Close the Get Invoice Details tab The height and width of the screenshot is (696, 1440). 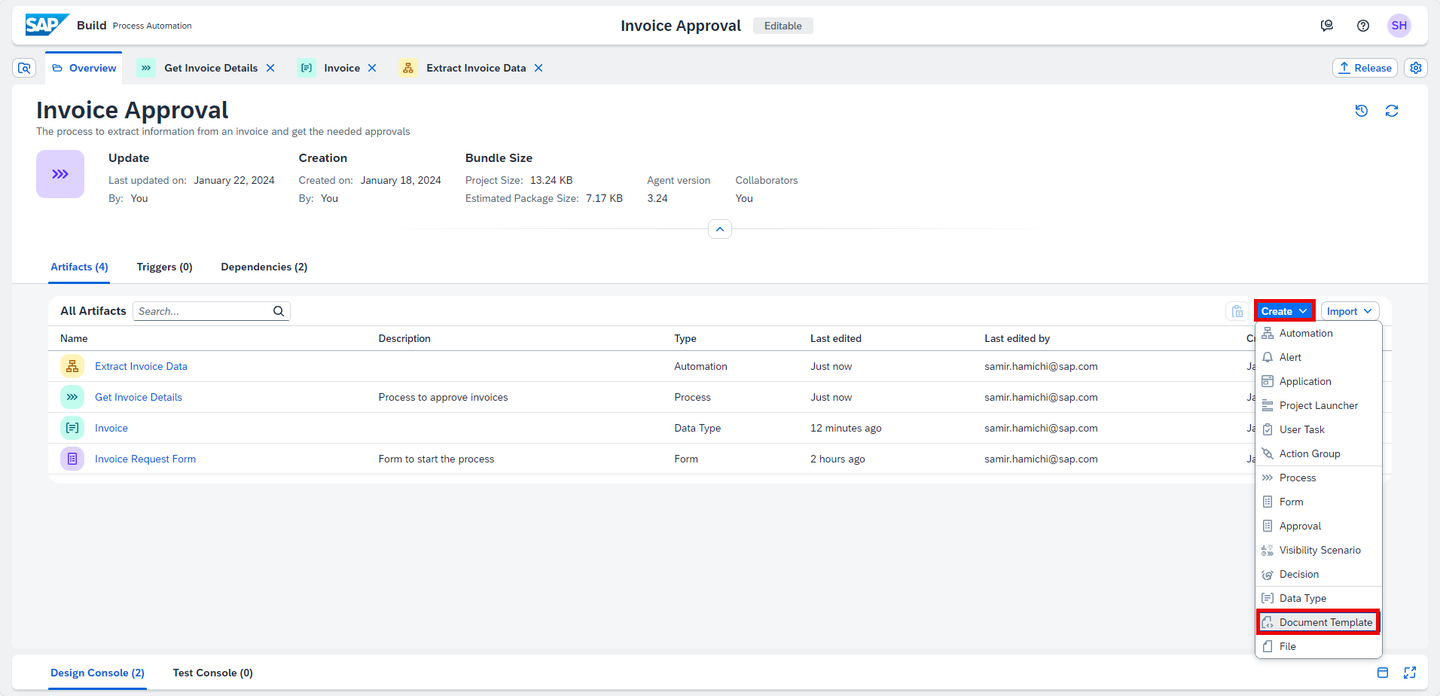tap(270, 68)
